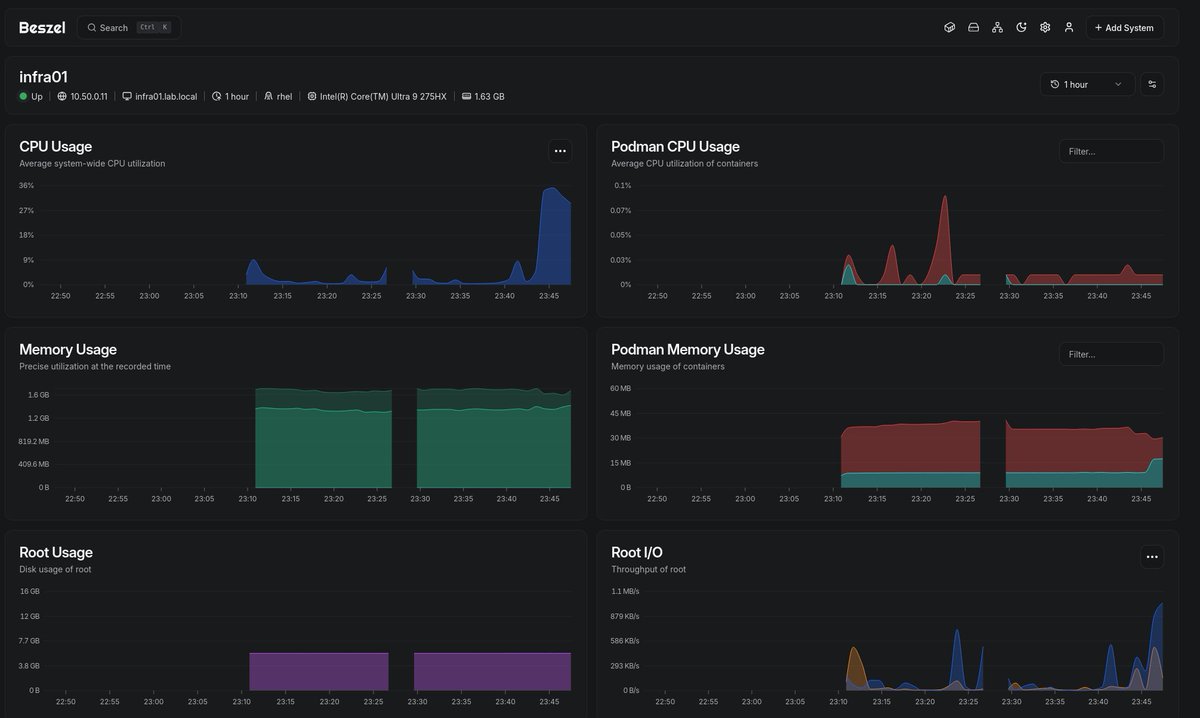The height and width of the screenshot is (718, 1200).
Task: Click the blue CPU usage peak near 23:45
Action: point(553,235)
